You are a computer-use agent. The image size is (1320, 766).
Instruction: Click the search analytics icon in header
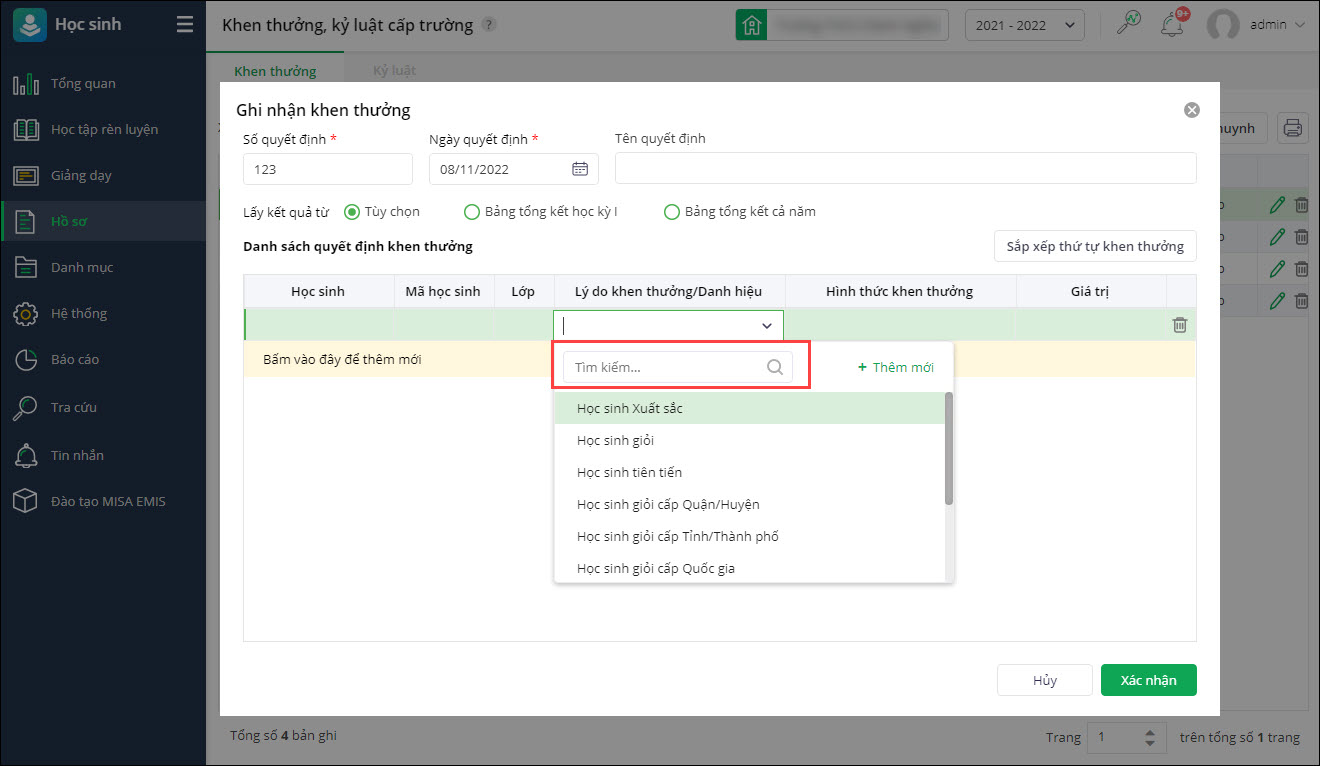[1129, 24]
